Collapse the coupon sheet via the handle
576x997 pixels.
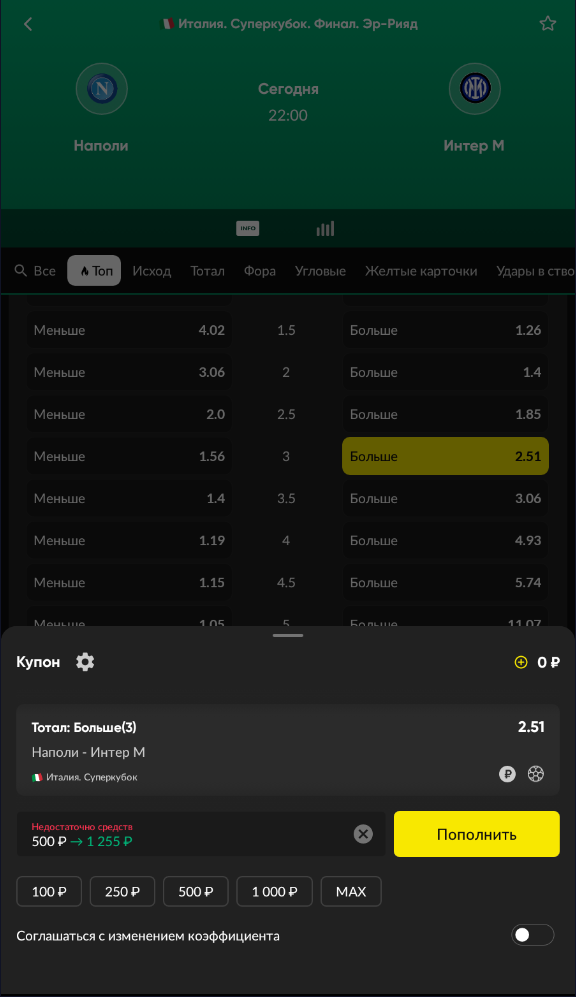coord(288,635)
